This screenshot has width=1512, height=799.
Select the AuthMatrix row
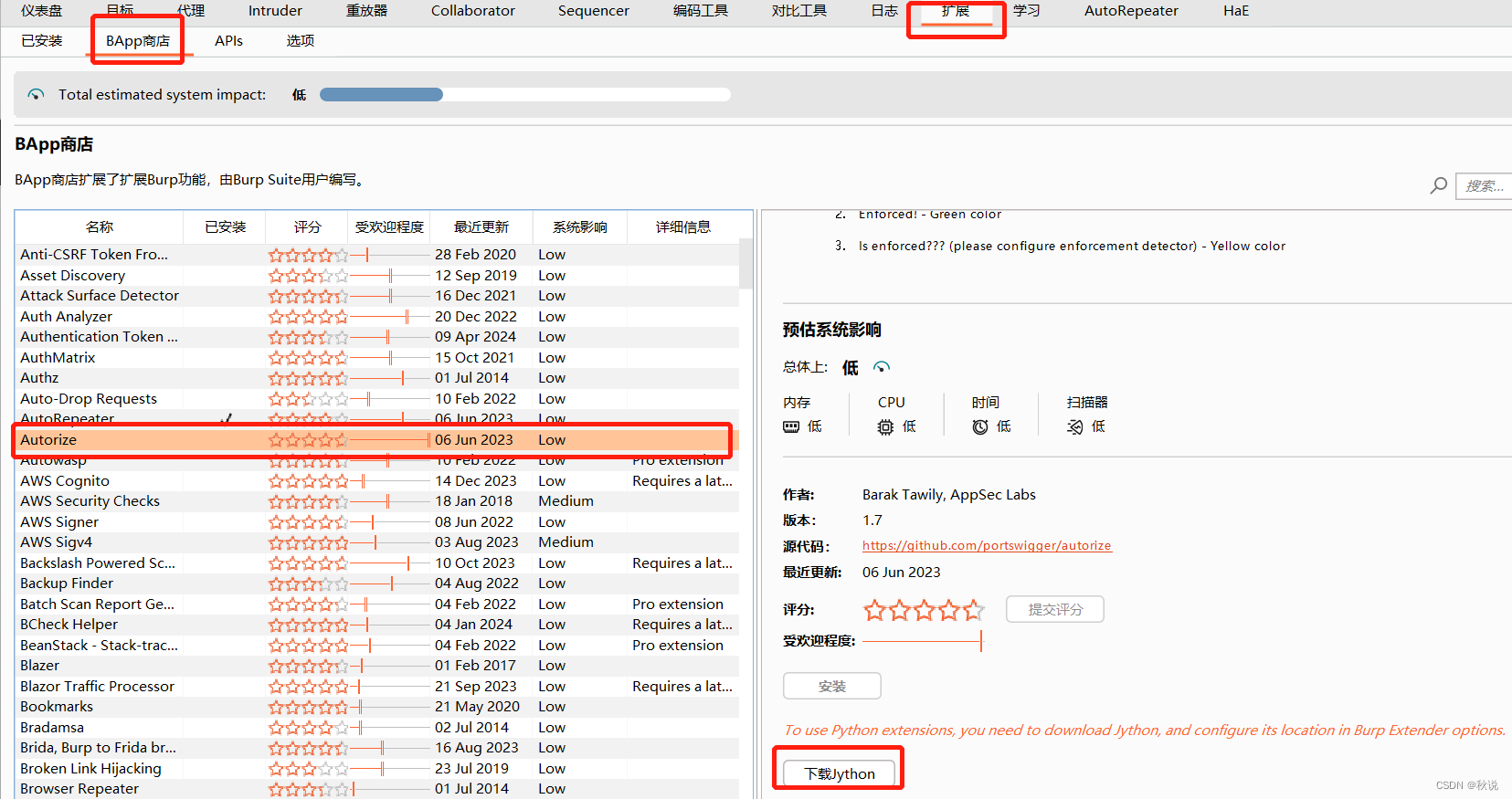click(377, 357)
